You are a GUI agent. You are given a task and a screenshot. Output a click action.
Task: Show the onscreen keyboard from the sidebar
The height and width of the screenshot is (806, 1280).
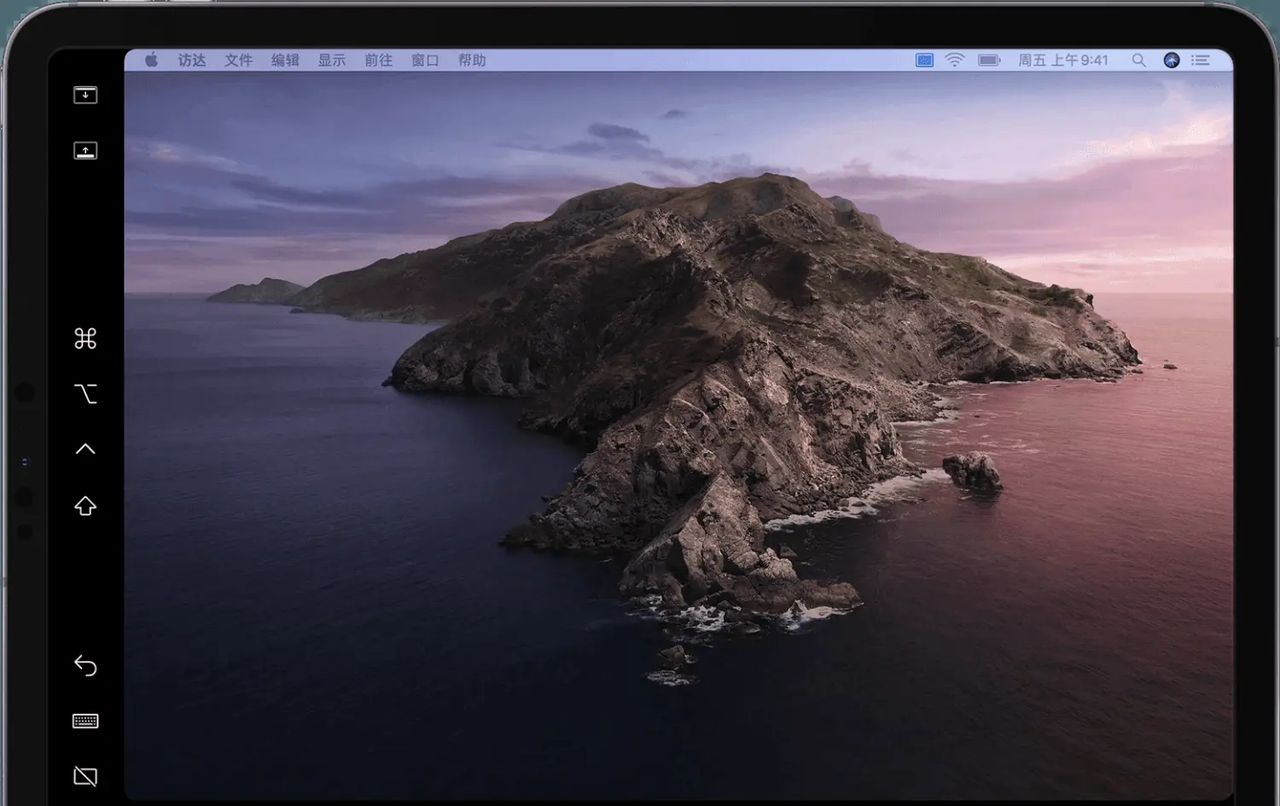85,721
